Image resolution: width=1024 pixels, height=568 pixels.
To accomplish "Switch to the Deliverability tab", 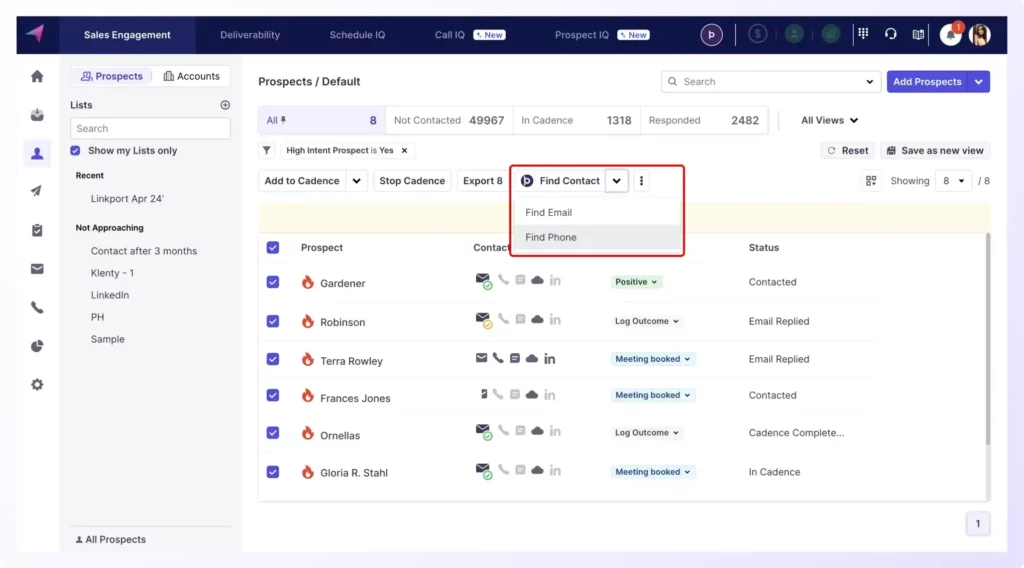I will [250, 35].
